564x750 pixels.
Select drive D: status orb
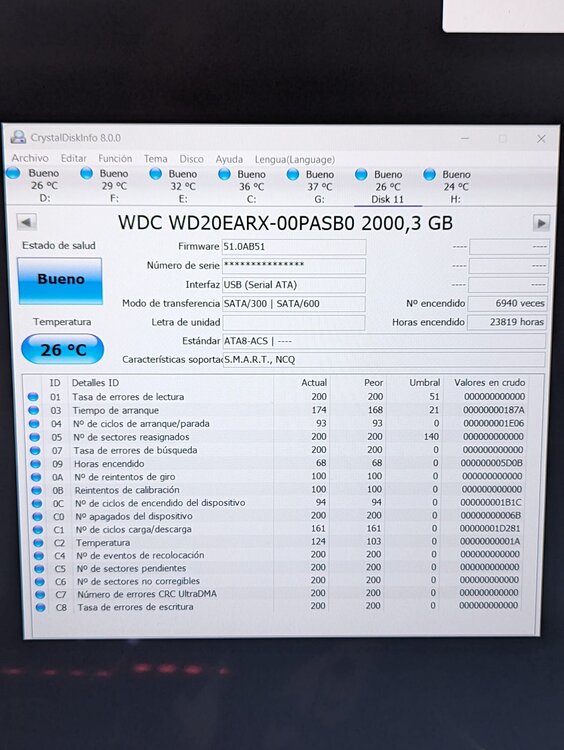tap(13, 173)
